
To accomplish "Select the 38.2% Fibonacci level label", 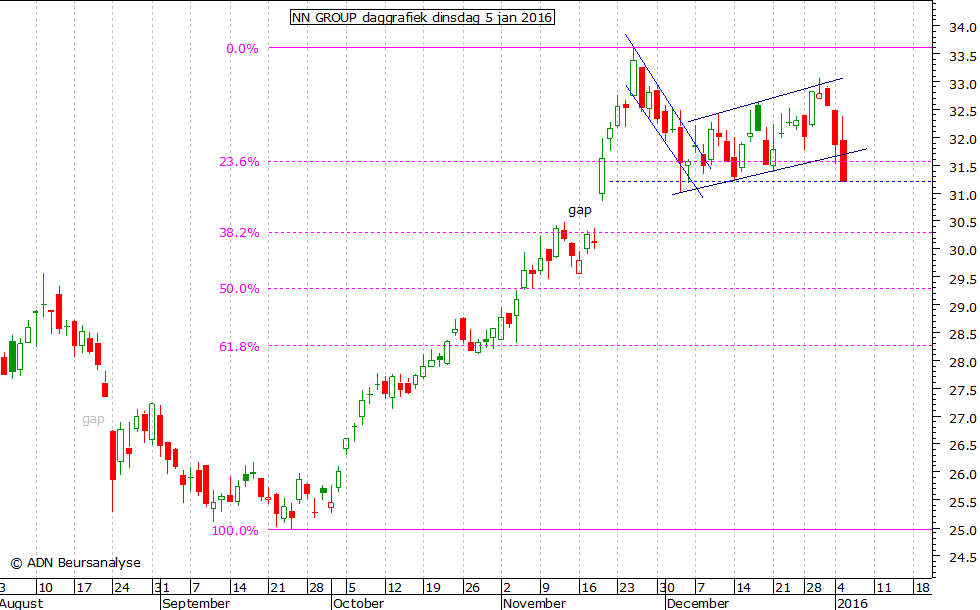I will (239, 232).
